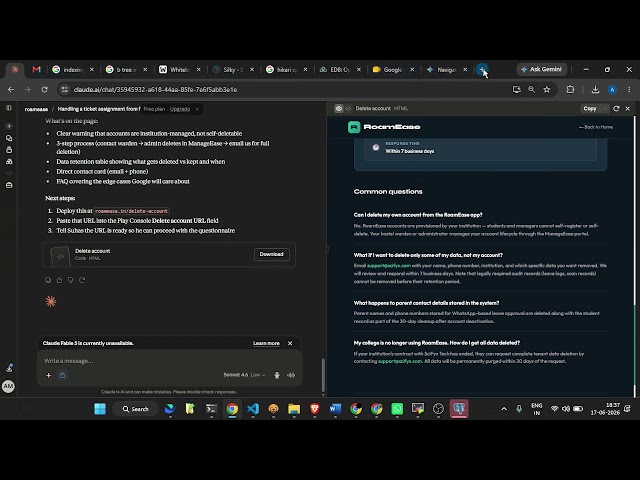
Task: Click the Copy button in artifact header
Action: pyautogui.click(x=590, y=109)
